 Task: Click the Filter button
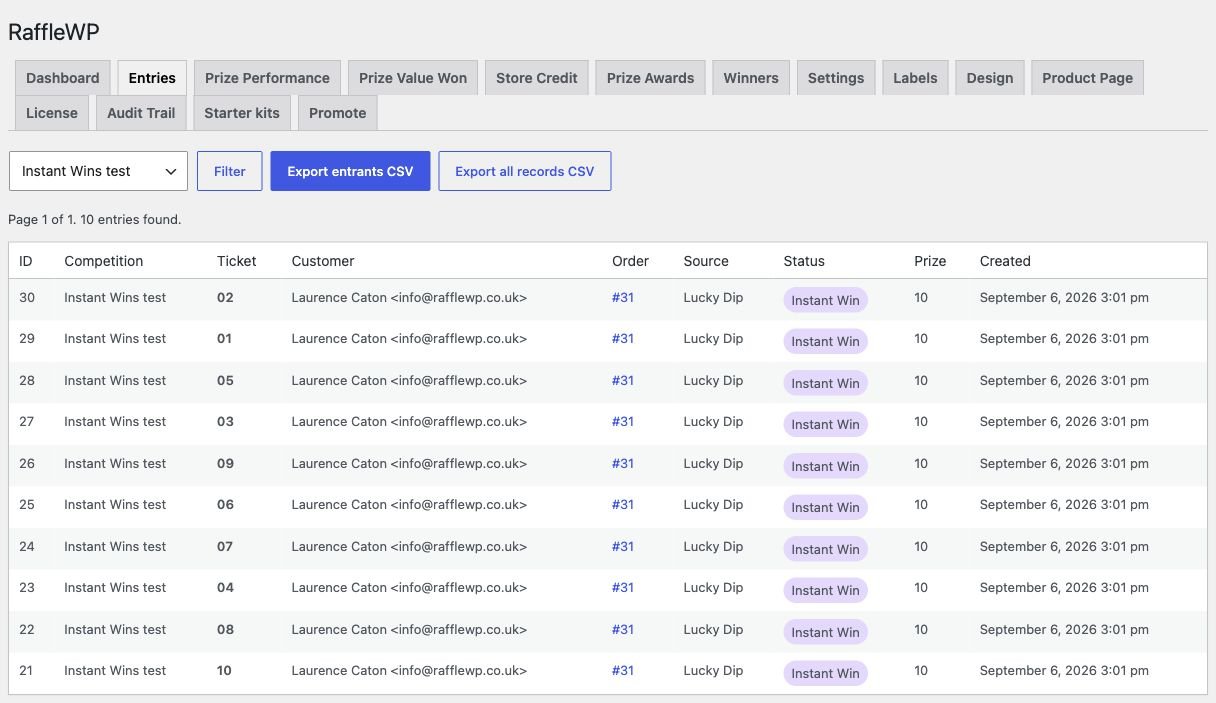[x=229, y=171]
